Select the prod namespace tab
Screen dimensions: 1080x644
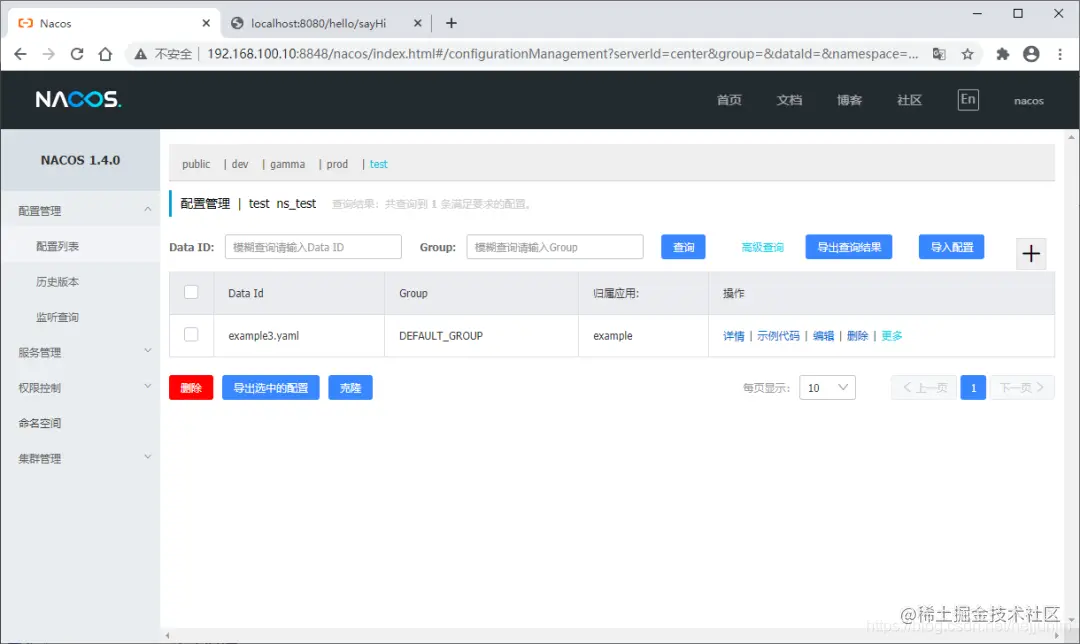pos(337,164)
